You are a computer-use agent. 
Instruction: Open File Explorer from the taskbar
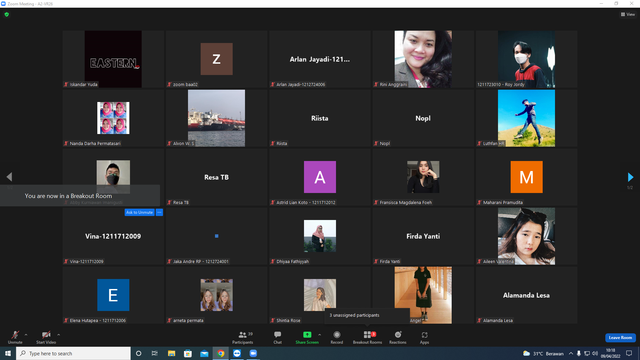(171, 353)
